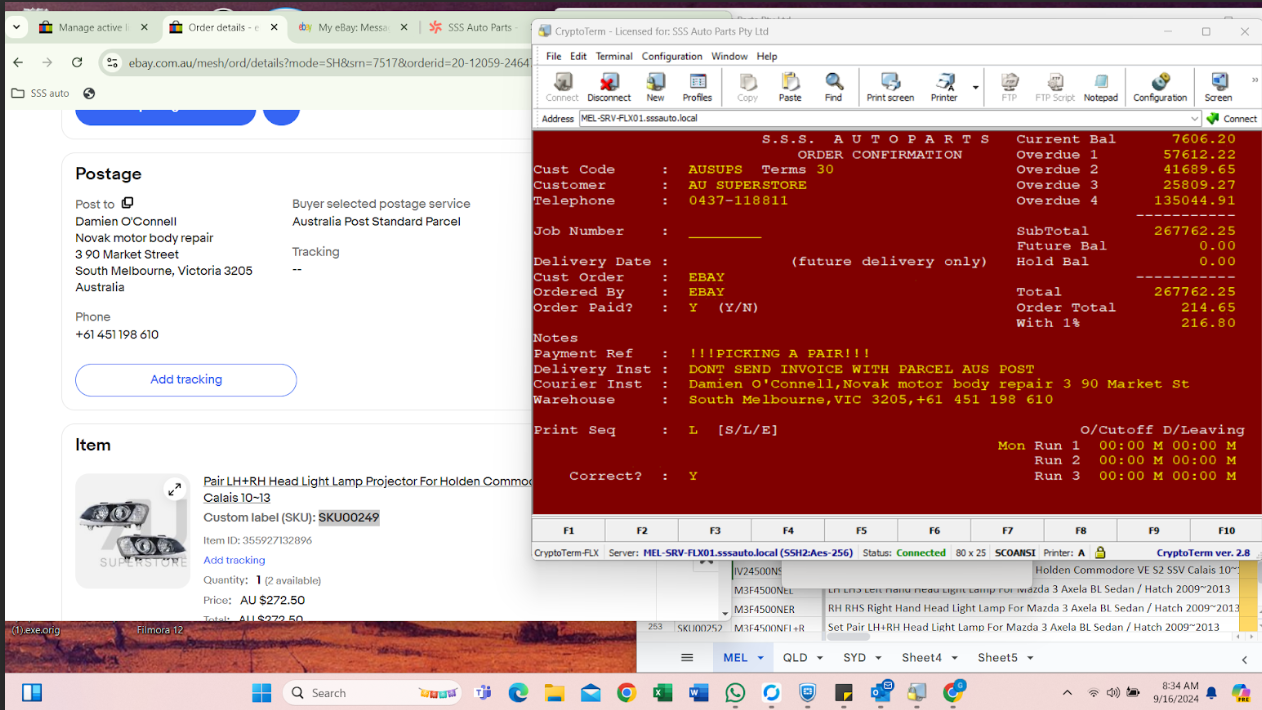Click the Chrome URL address bar
Image resolution: width=1262 pixels, height=710 pixels.
click(x=330, y=63)
